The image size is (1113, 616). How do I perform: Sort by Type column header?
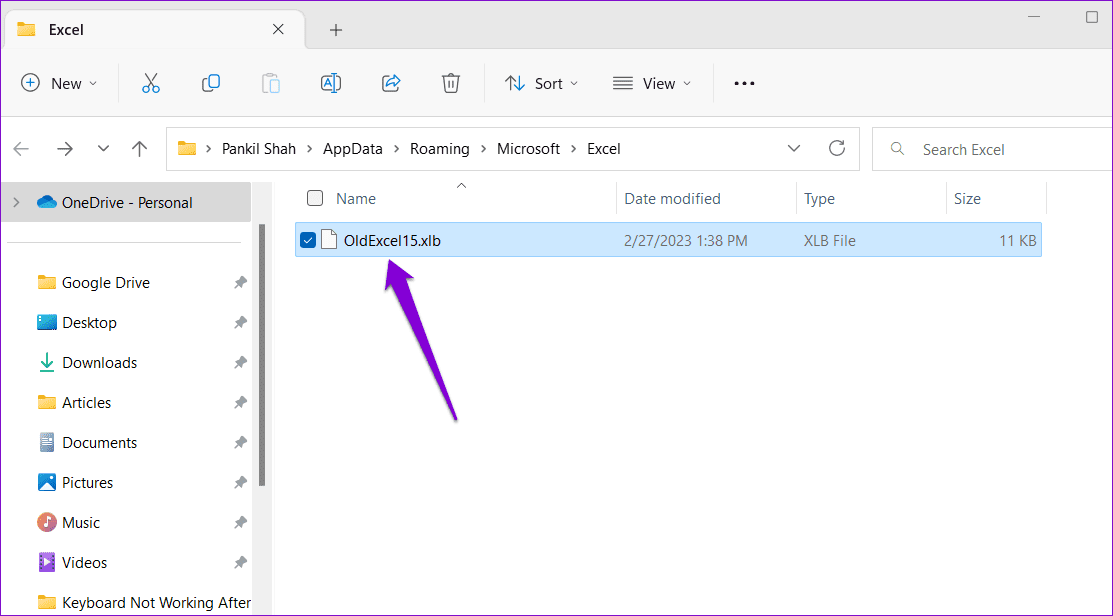pos(819,199)
